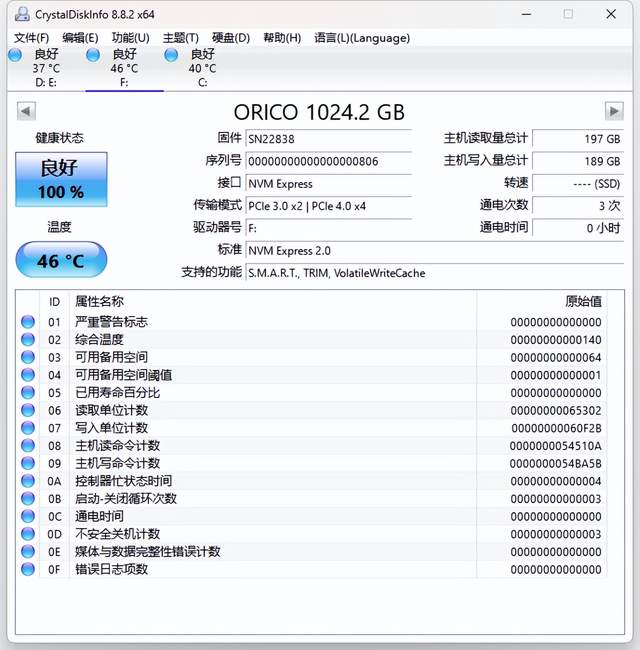Screen dimensions: 640x650
Task: Click the status orb for 媒体与数据完整性错误计数 row
Action: (28, 551)
